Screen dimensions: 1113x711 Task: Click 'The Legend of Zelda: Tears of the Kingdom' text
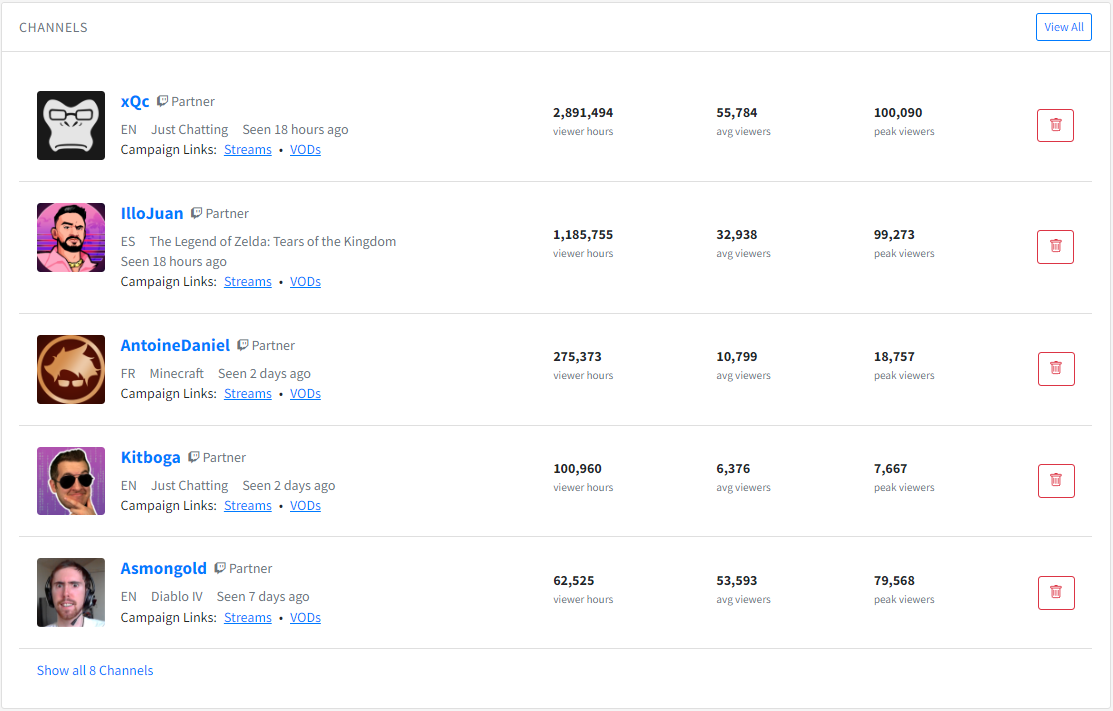click(x=273, y=242)
